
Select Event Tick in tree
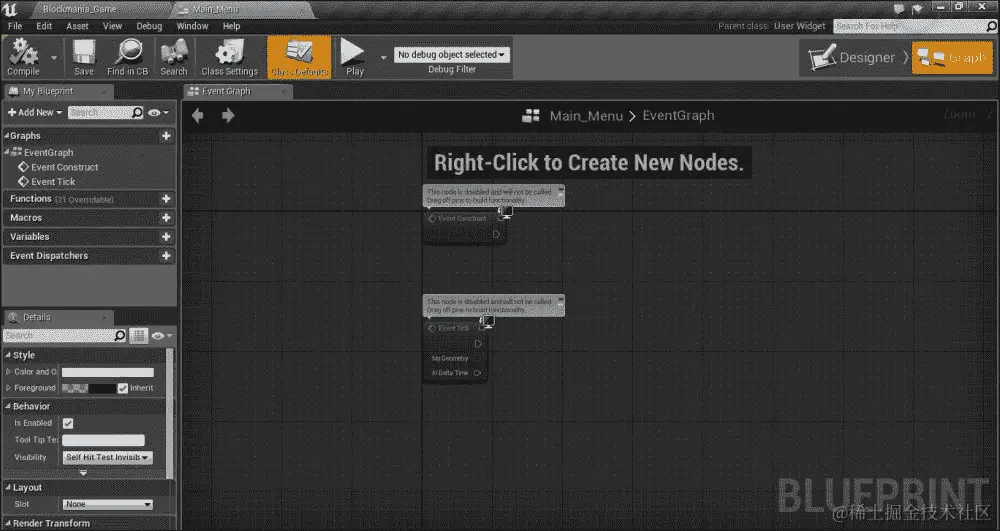pyautogui.click(x=53, y=182)
